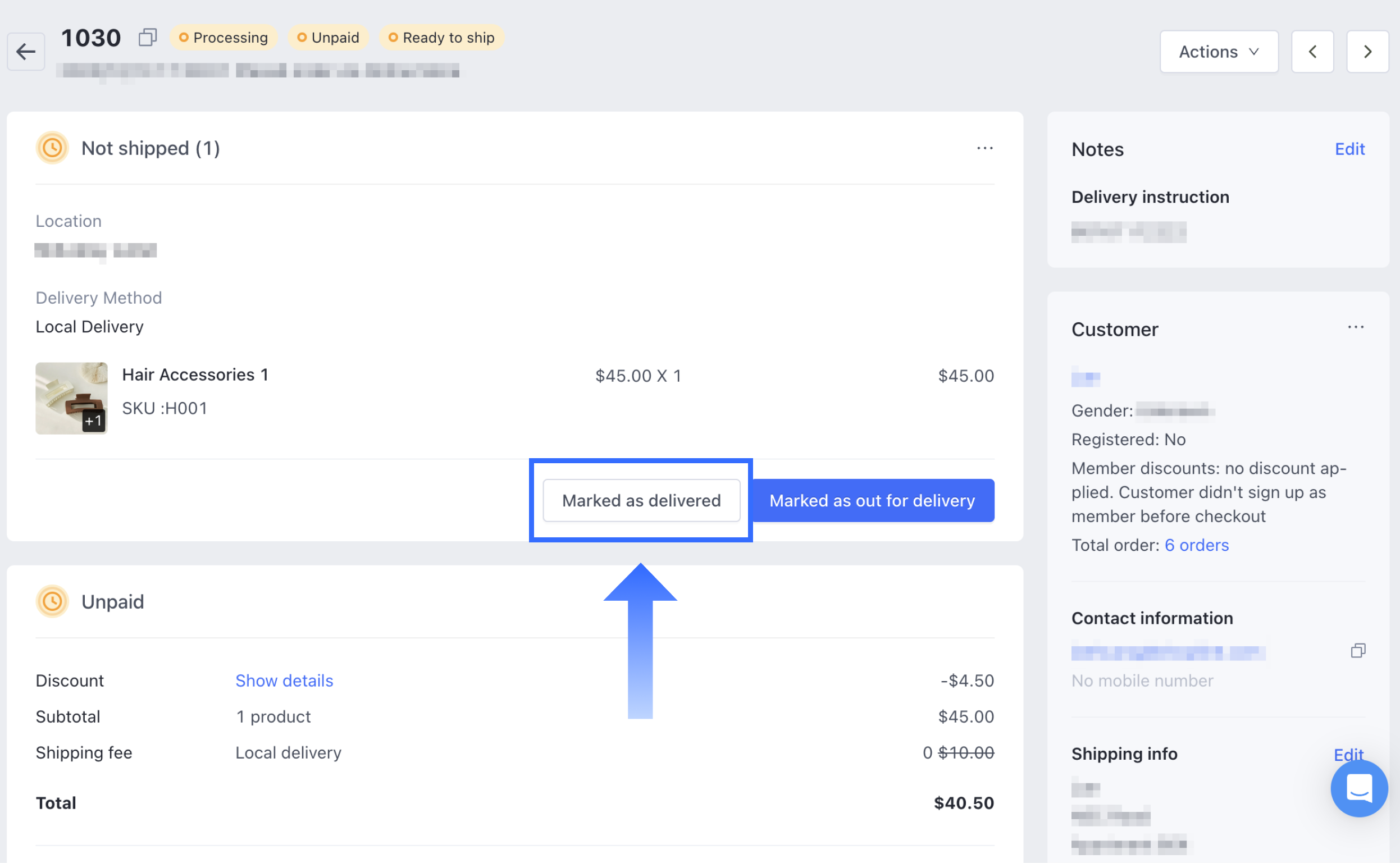Edit the shipping info
The image size is (1400, 863).
click(x=1349, y=754)
